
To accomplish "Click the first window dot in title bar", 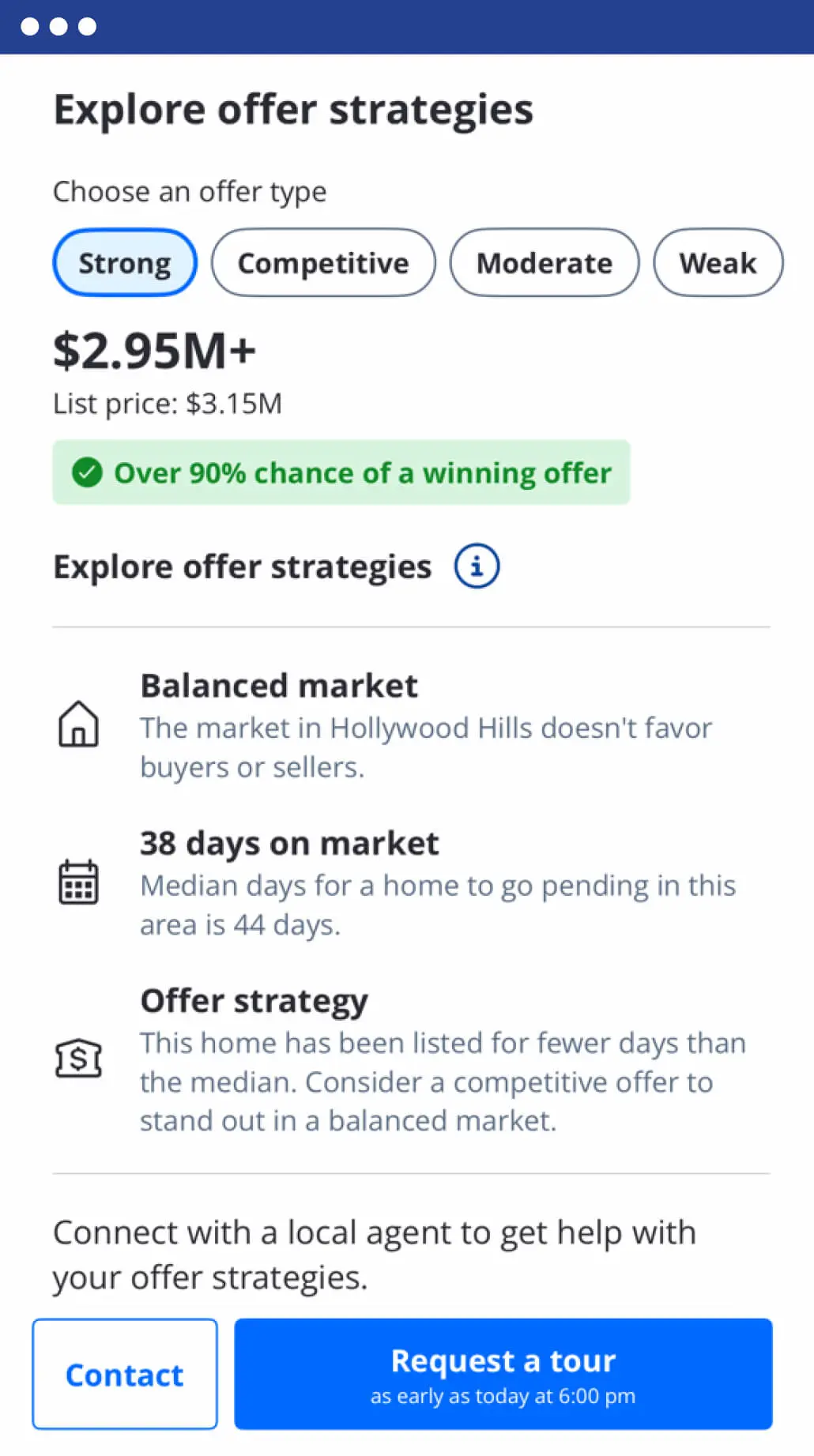I will tap(30, 27).
